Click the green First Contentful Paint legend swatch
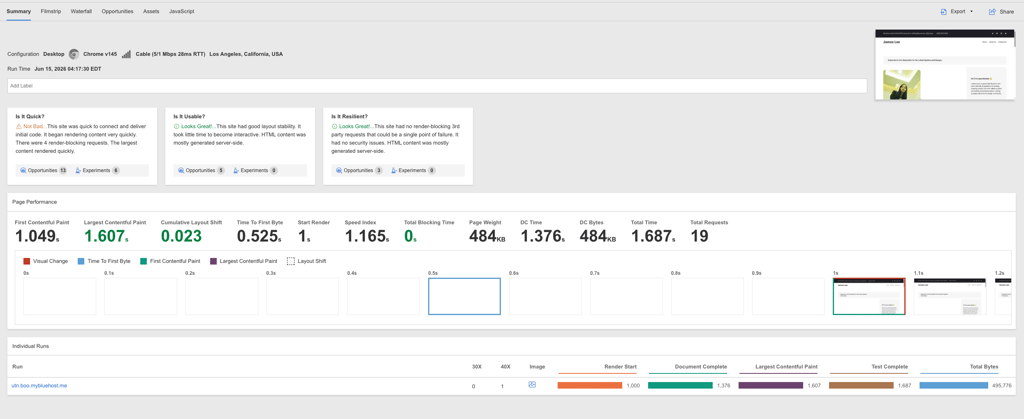 point(143,261)
